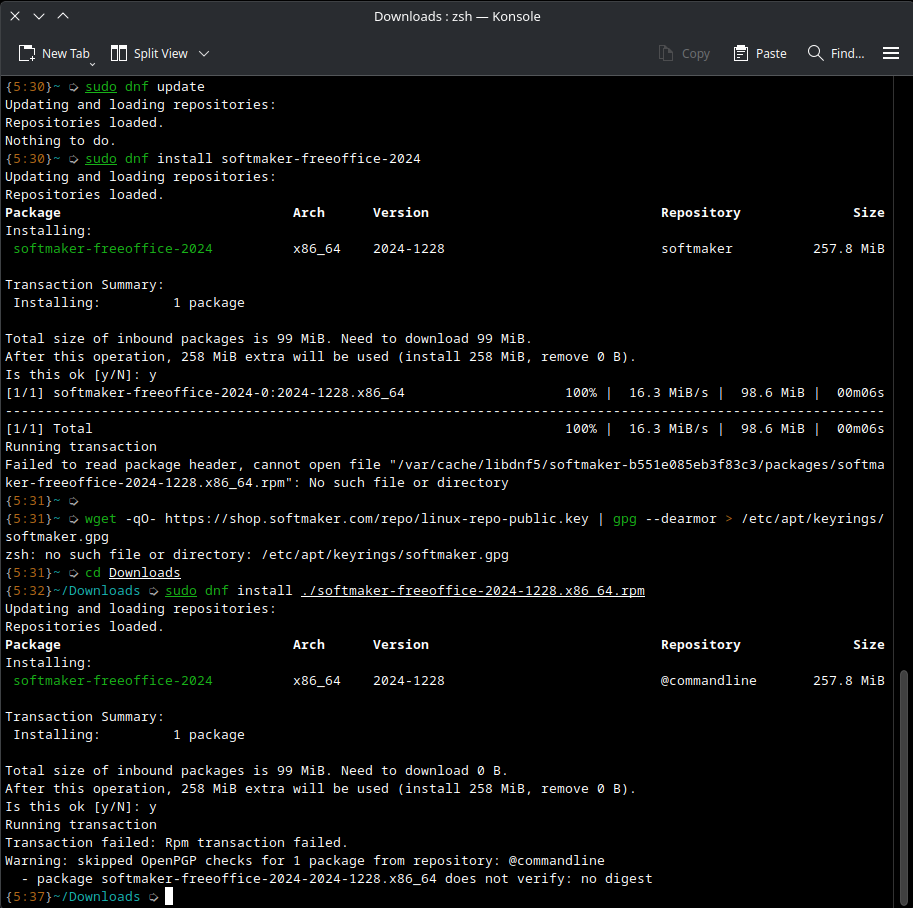Viewport: 913px width, 908px height.
Task: Click underlined sudo in the dnf update command
Action: (x=101, y=87)
